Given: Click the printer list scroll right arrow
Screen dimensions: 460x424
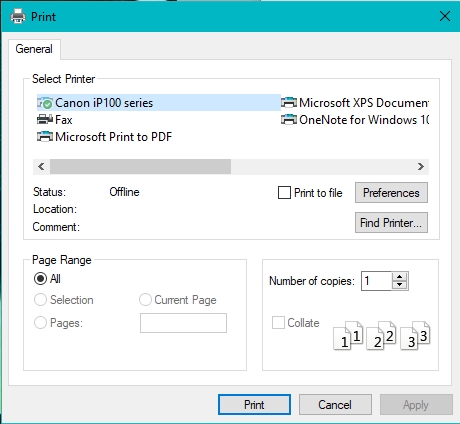Looking at the screenshot, I should [421, 166].
